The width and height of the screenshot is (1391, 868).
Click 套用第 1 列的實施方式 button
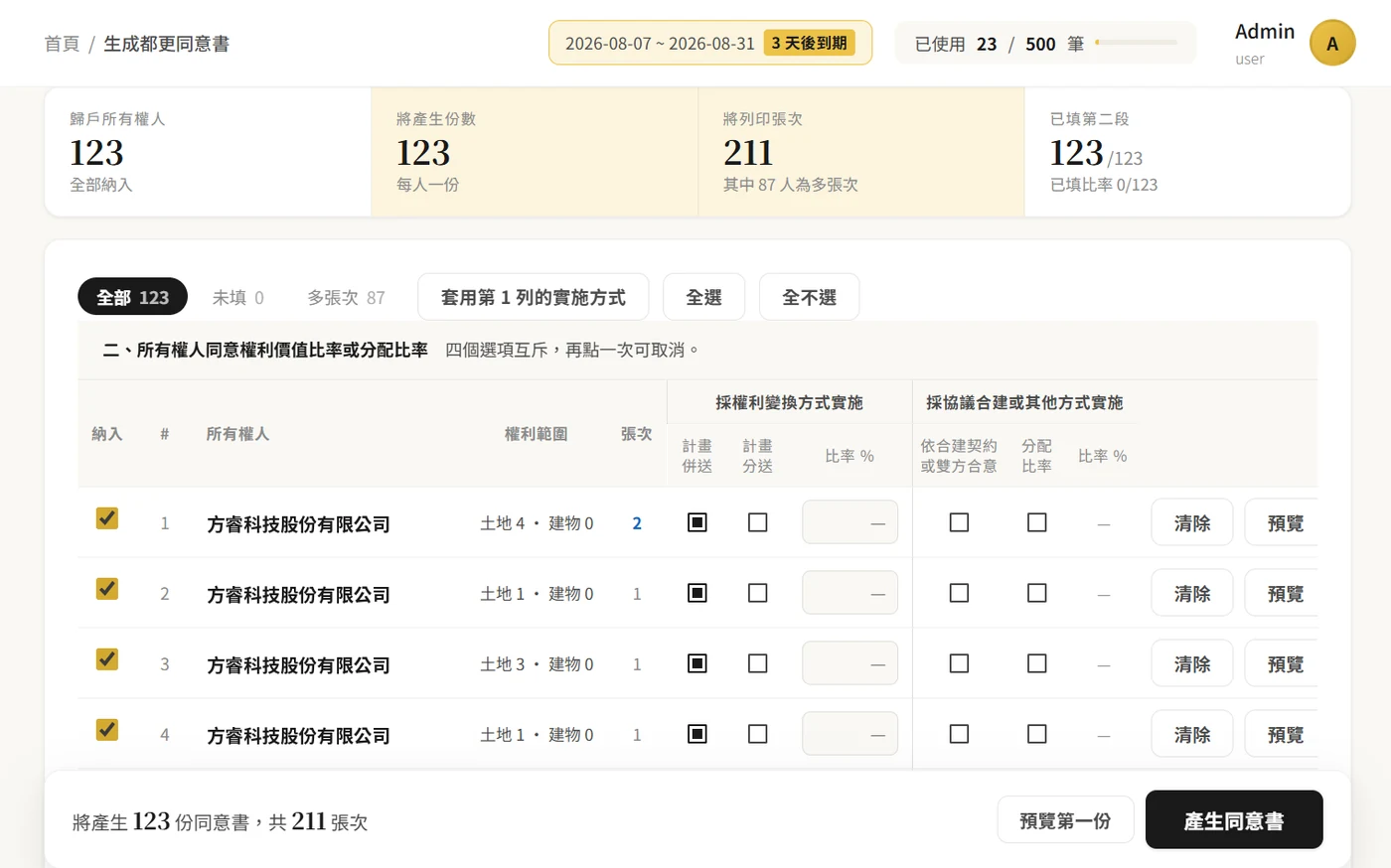tap(534, 297)
